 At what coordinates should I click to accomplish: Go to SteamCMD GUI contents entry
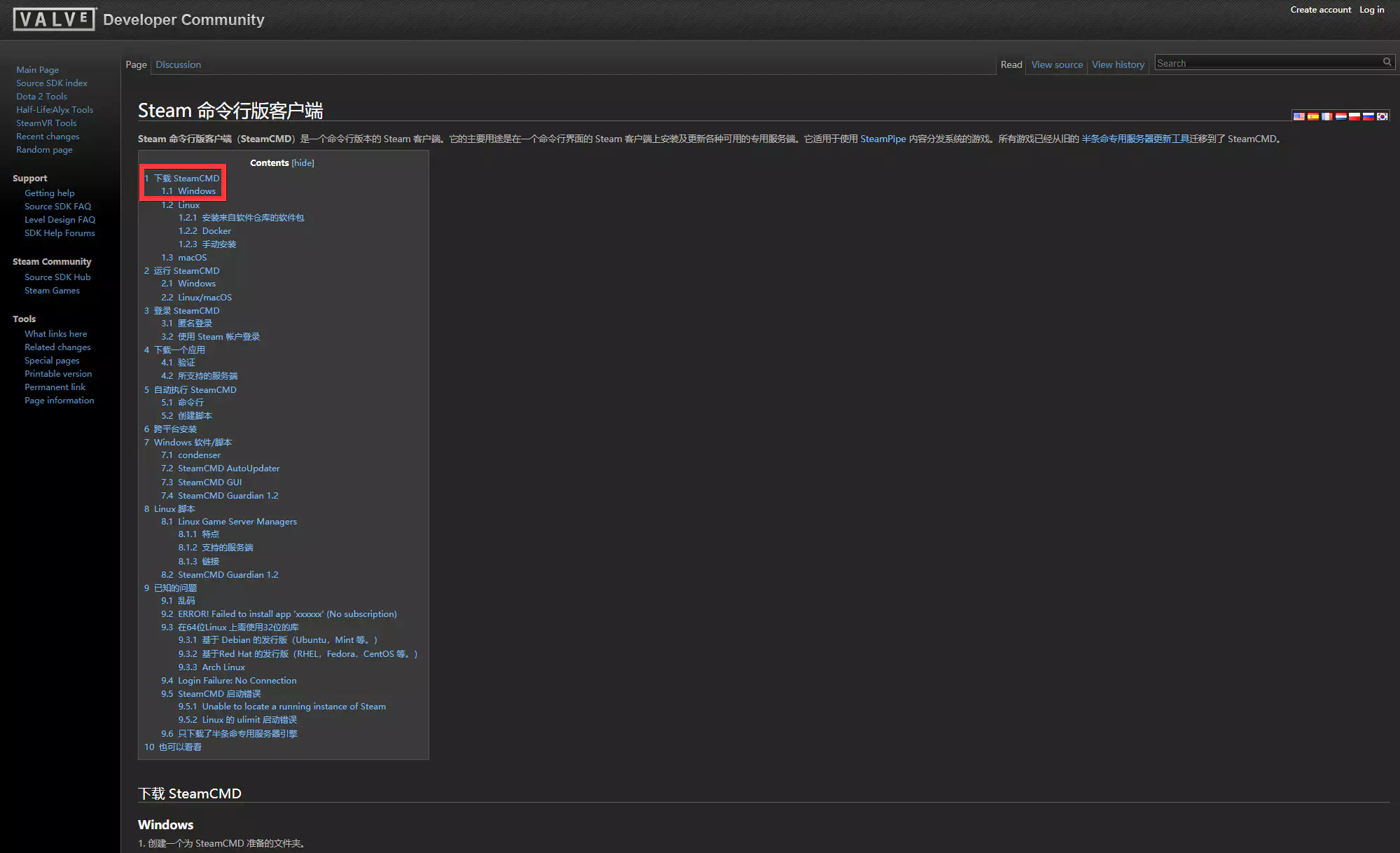point(209,483)
